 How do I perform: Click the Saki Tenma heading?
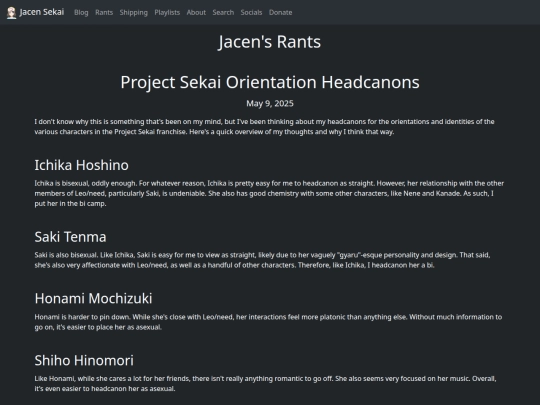click(x=71, y=237)
